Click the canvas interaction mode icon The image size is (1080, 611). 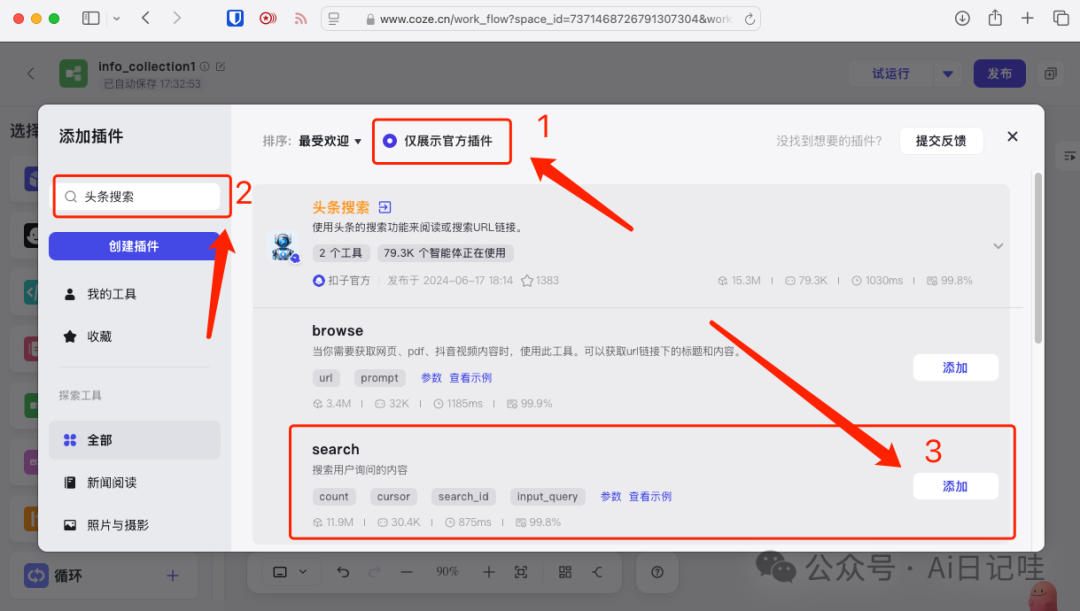[280, 572]
